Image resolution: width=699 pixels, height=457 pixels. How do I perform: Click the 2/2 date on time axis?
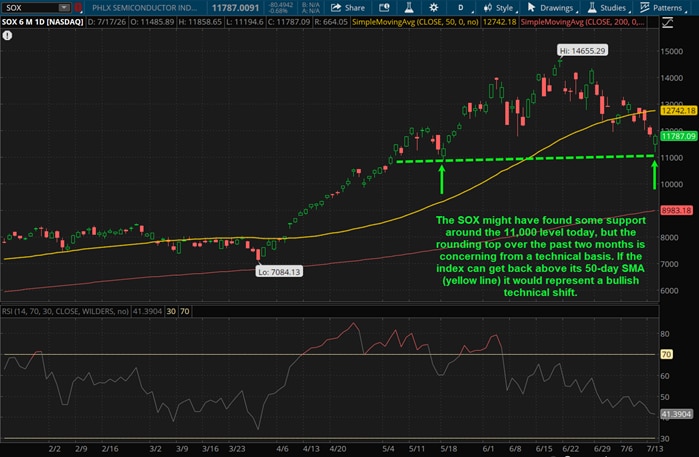(x=54, y=449)
